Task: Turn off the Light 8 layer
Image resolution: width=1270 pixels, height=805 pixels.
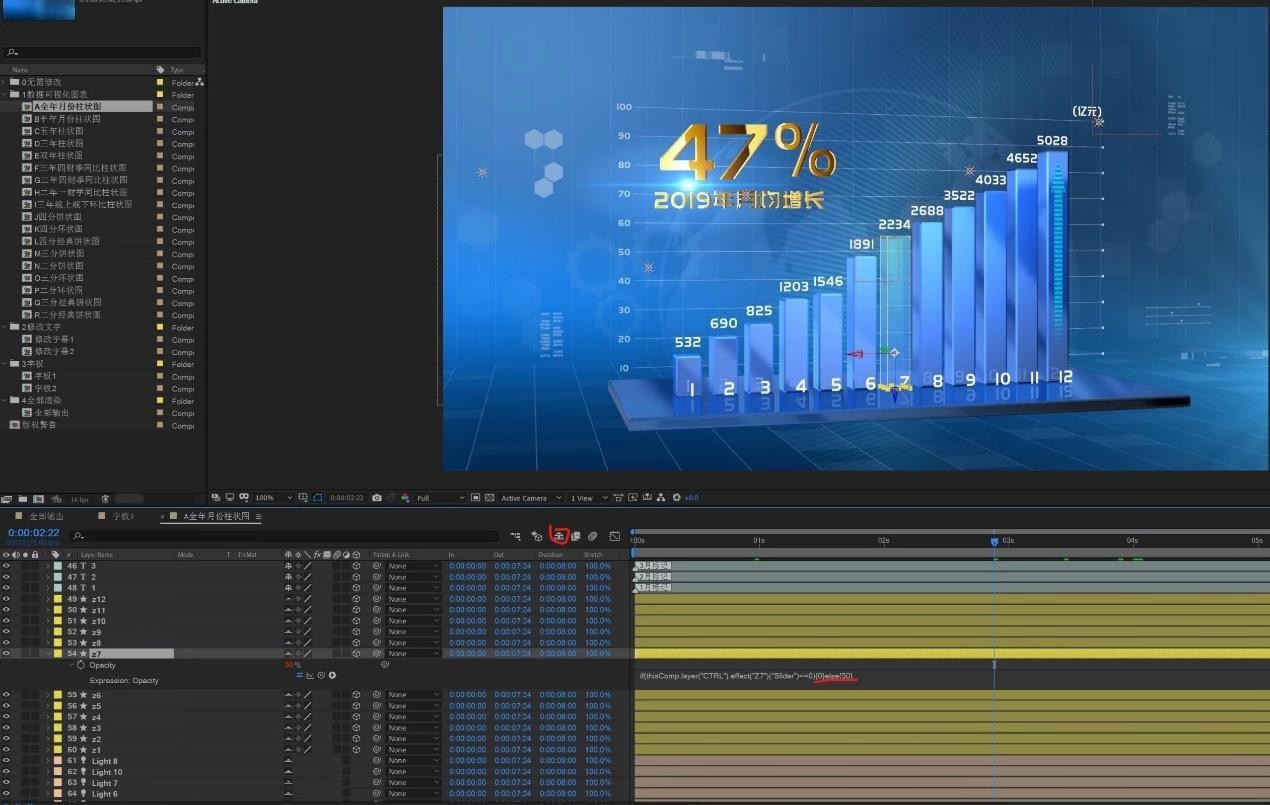Action: click(x=6, y=761)
